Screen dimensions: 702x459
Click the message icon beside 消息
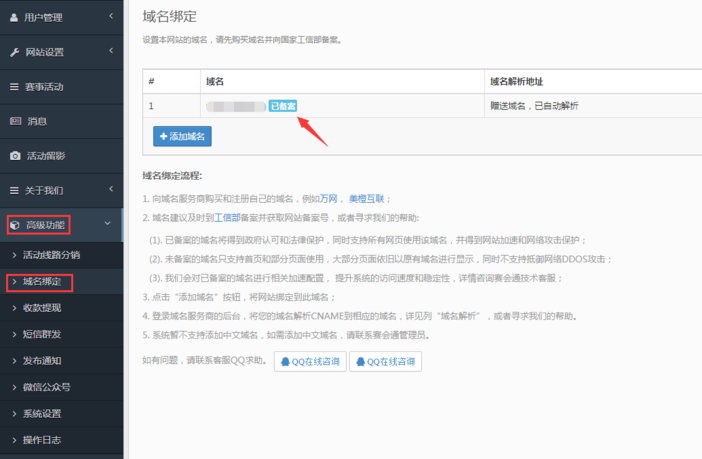point(14,121)
